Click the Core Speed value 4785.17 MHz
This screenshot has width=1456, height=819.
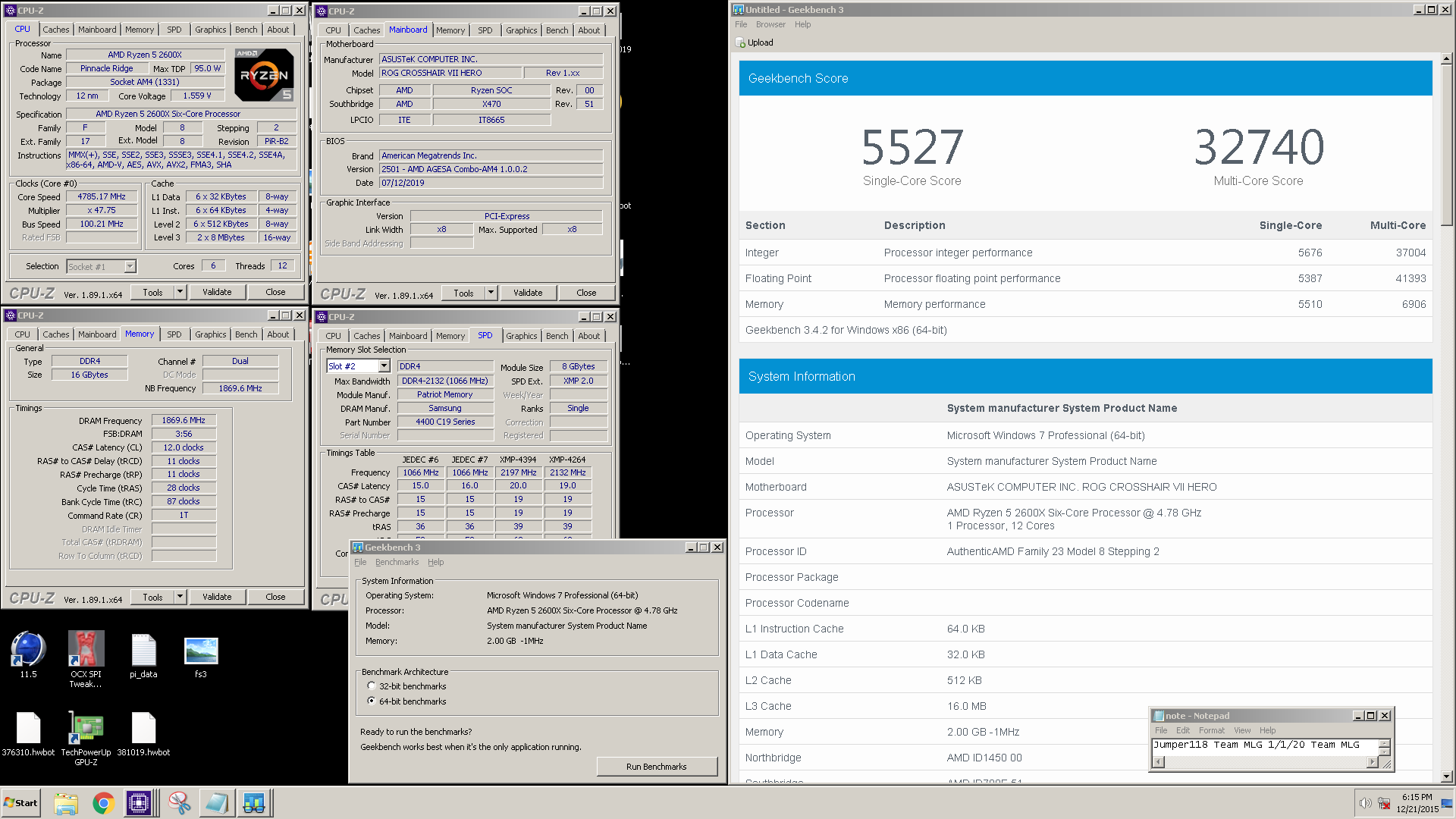(x=102, y=196)
